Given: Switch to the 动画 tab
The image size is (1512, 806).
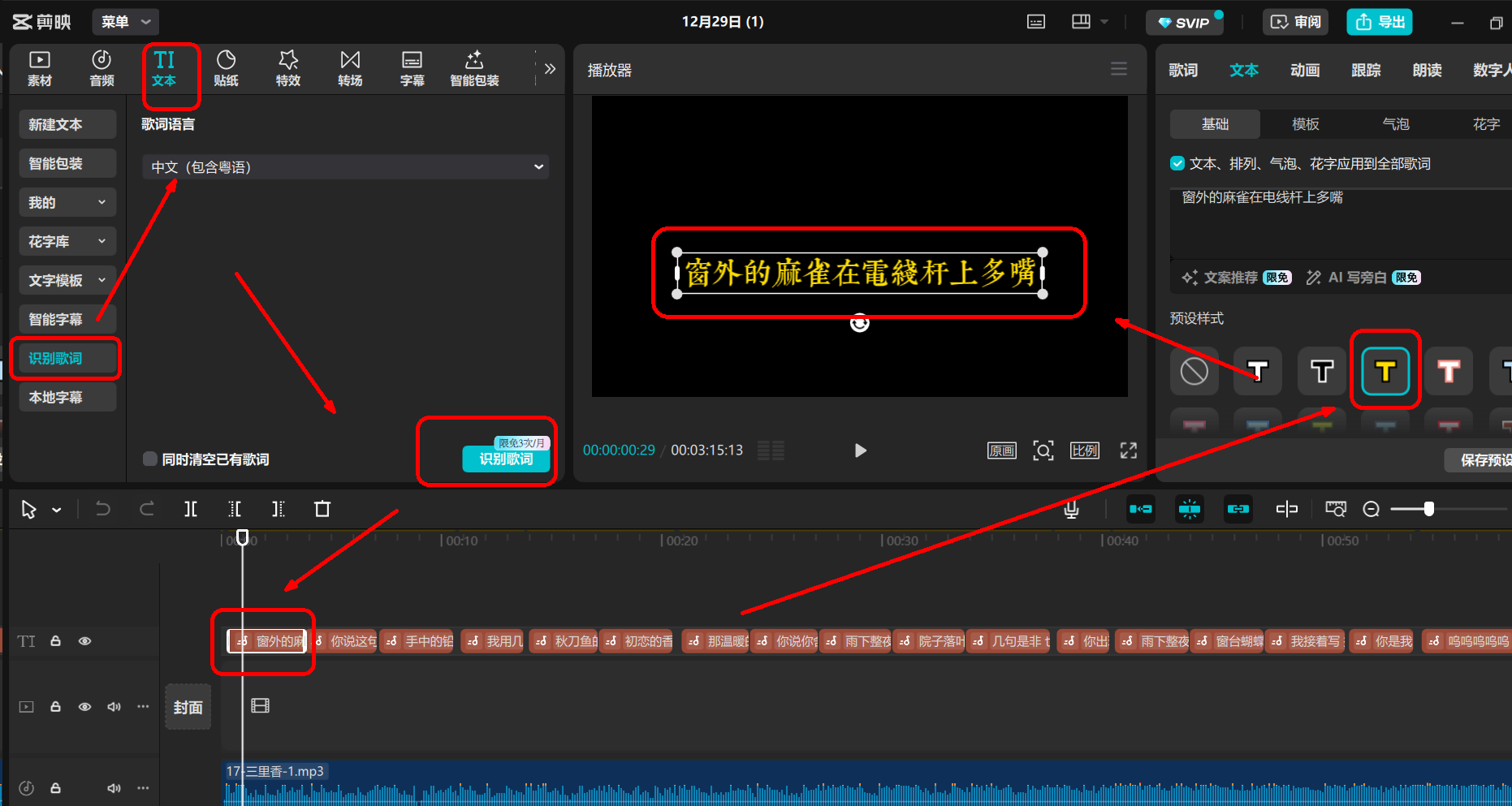Looking at the screenshot, I should (1305, 71).
